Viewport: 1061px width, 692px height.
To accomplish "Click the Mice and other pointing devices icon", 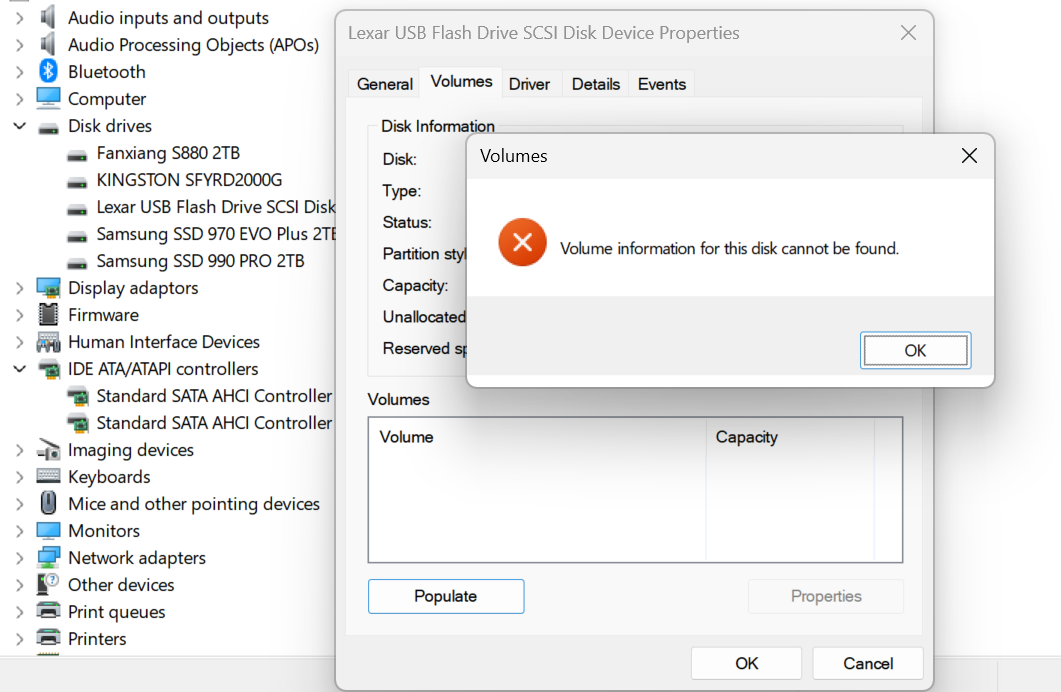I will [x=48, y=504].
